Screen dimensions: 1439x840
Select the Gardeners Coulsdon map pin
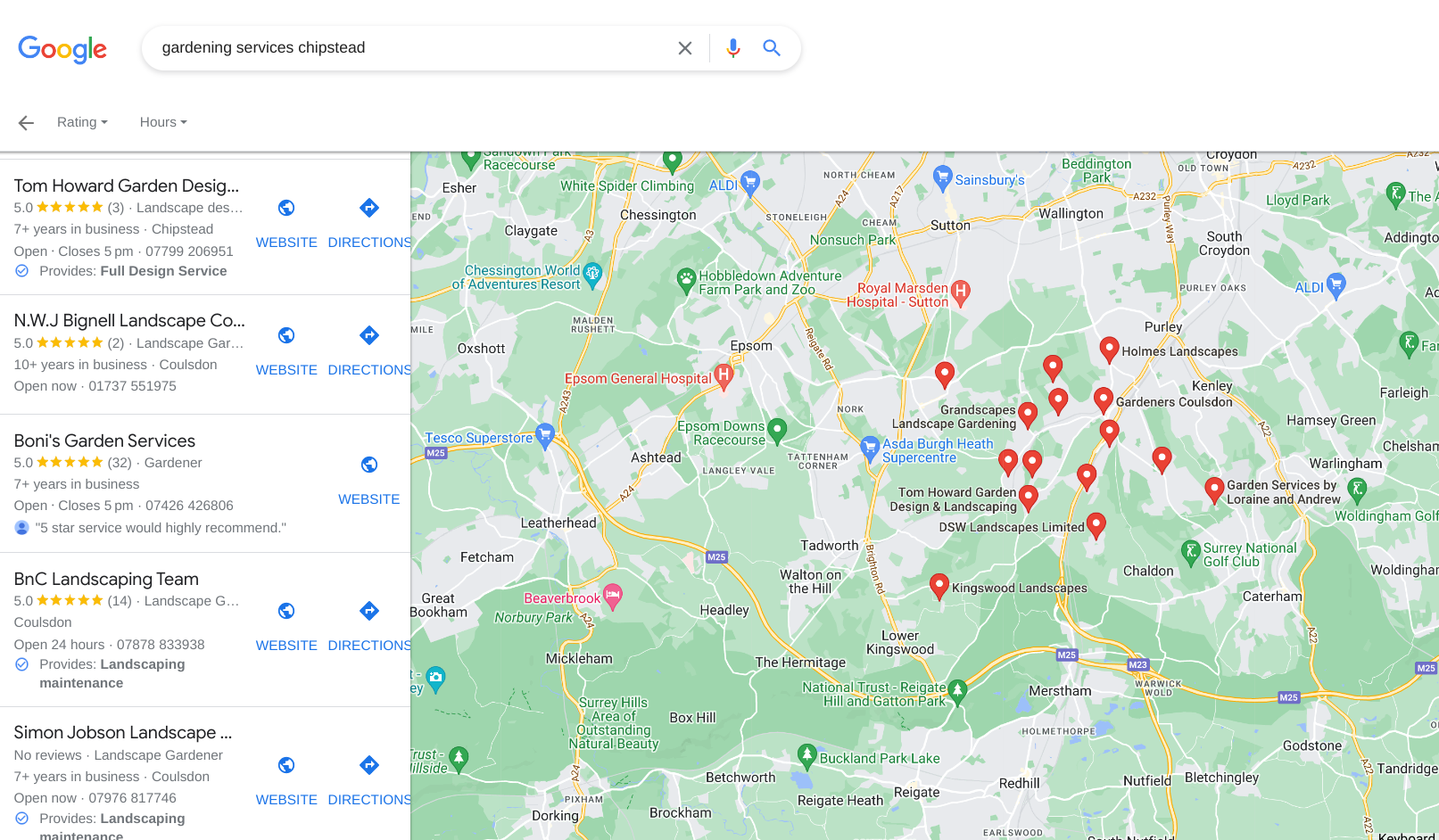pos(1104,399)
